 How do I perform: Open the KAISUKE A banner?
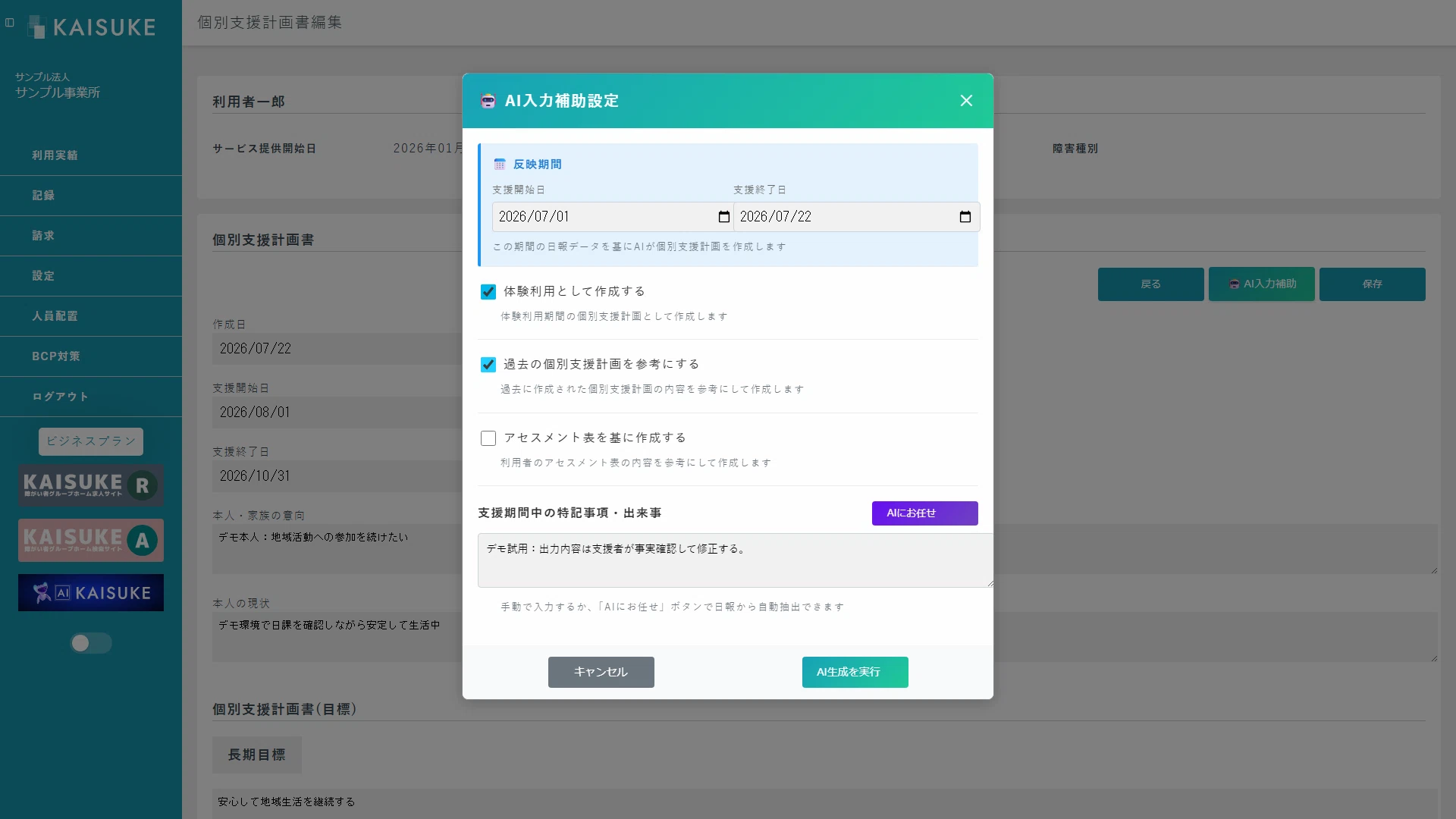[x=91, y=540]
